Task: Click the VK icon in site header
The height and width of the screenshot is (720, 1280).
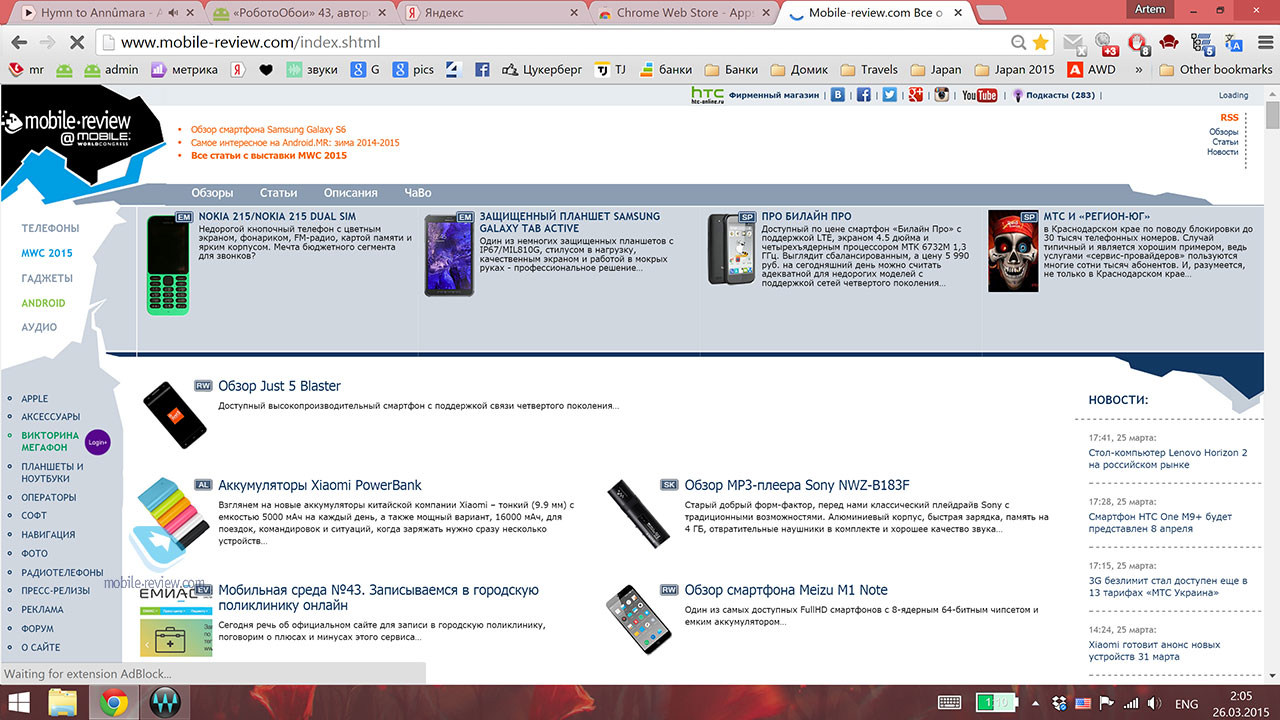Action: tap(838, 95)
